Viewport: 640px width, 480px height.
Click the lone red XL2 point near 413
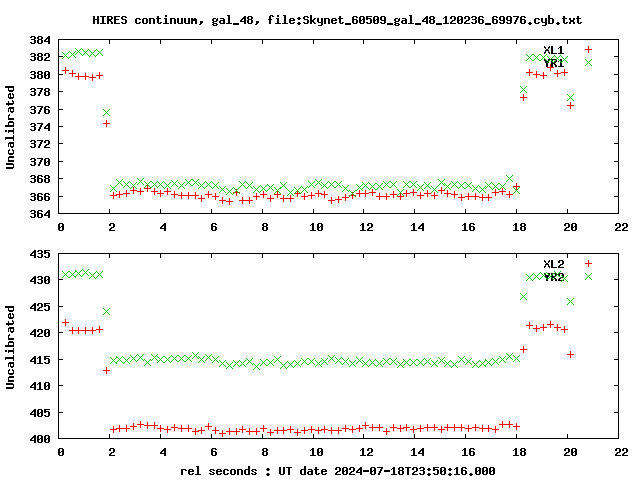[107, 370]
